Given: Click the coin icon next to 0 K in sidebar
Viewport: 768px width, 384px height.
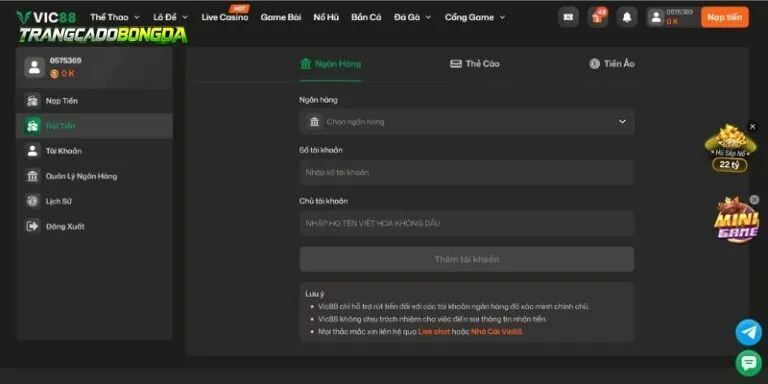Looking at the screenshot, I should 54,74.
